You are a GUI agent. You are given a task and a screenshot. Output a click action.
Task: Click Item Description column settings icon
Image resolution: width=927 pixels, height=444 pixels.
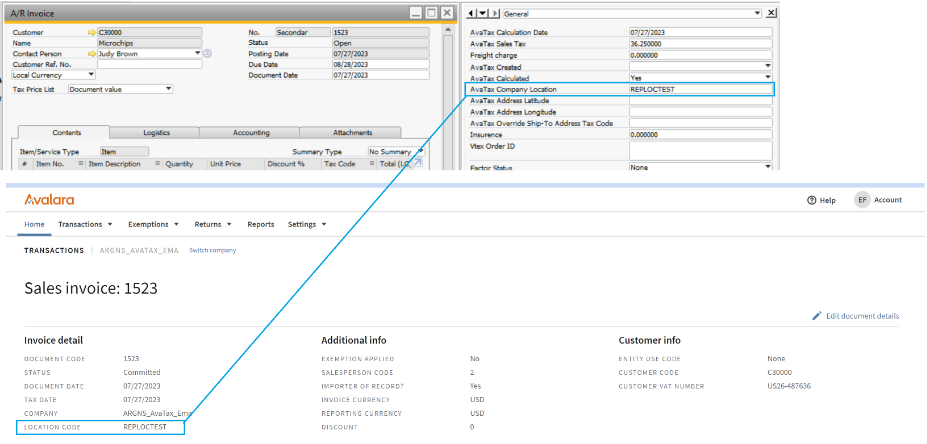pos(158,164)
